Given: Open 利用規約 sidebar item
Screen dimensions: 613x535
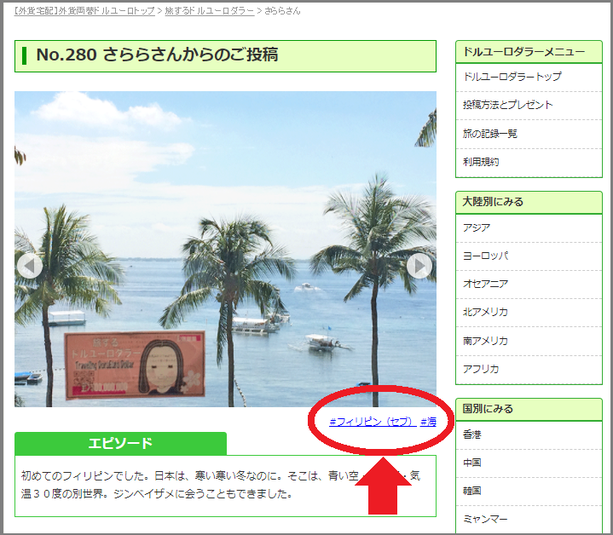Looking at the screenshot, I should 481,161.
